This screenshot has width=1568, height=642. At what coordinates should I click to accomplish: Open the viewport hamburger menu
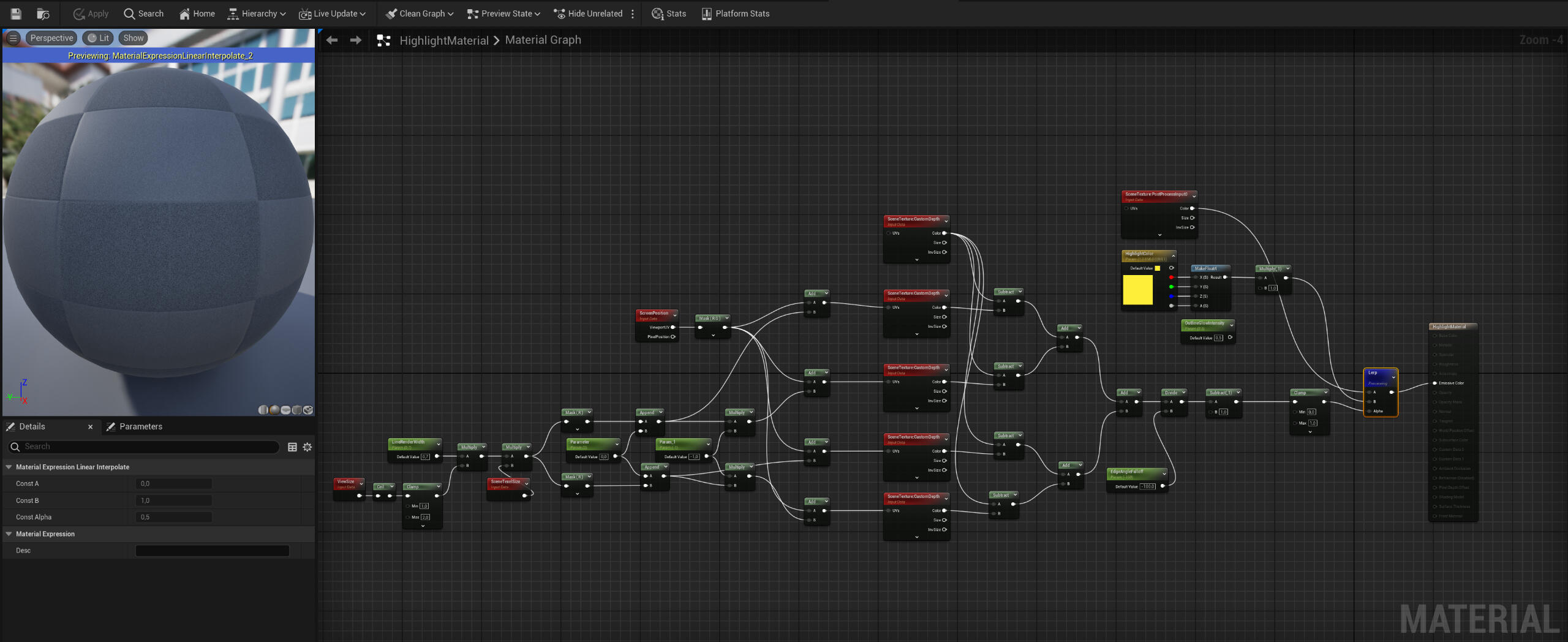point(13,38)
